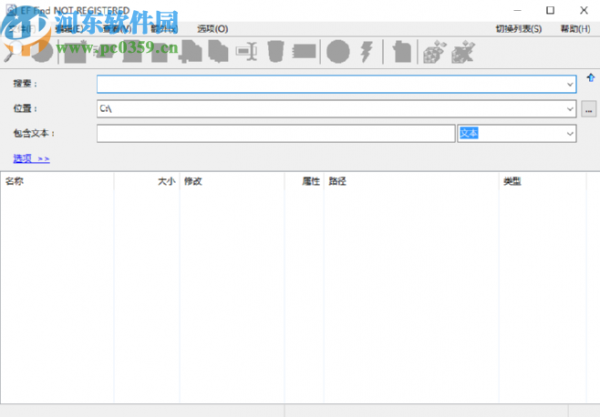The image size is (600, 417).
Task: Click the lightning bolt toolbar icon
Action: pos(367,49)
